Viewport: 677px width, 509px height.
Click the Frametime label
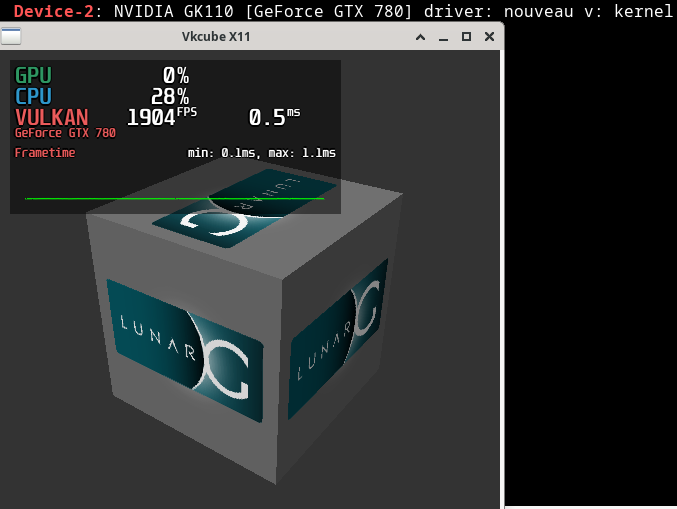[x=45, y=153]
